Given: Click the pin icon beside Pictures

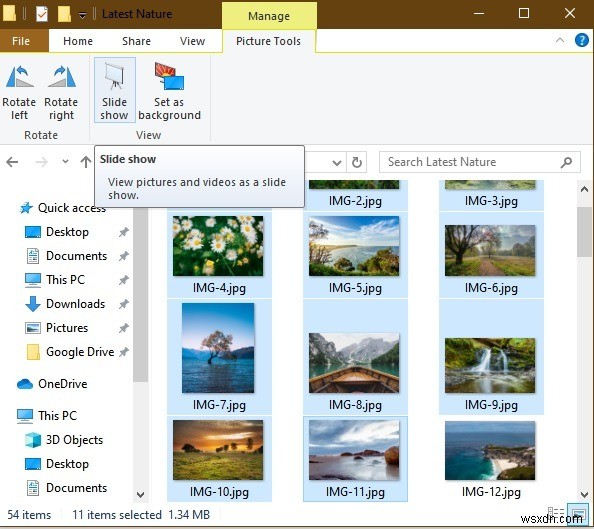Looking at the screenshot, I should tap(123, 328).
